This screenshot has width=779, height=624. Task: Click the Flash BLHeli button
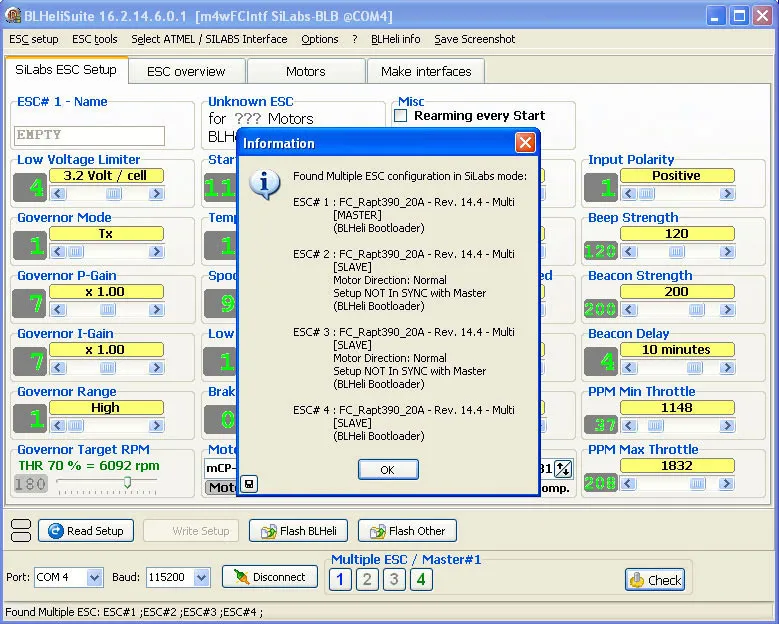(x=298, y=531)
